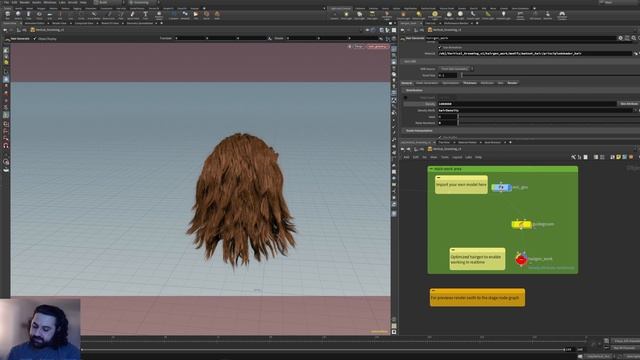Open the Density Attrib field dropdown arrow
Viewport: 640px width, 360px height.
(x=635, y=110)
